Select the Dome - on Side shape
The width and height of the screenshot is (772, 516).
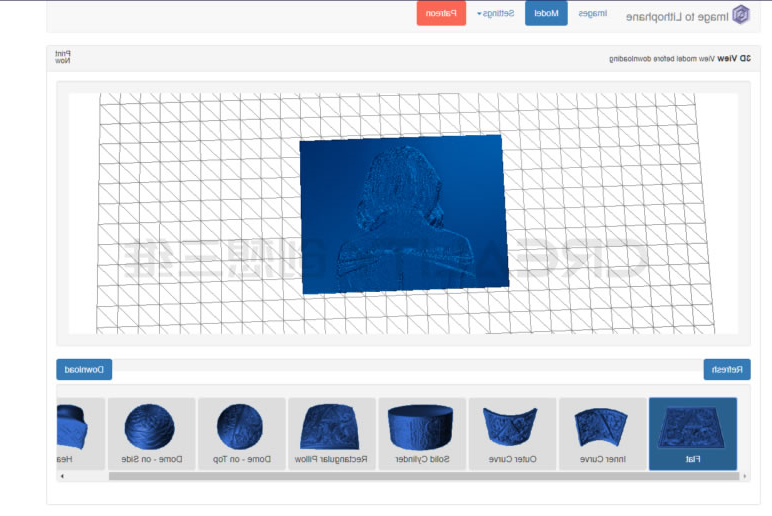pyautogui.click(x=151, y=433)
